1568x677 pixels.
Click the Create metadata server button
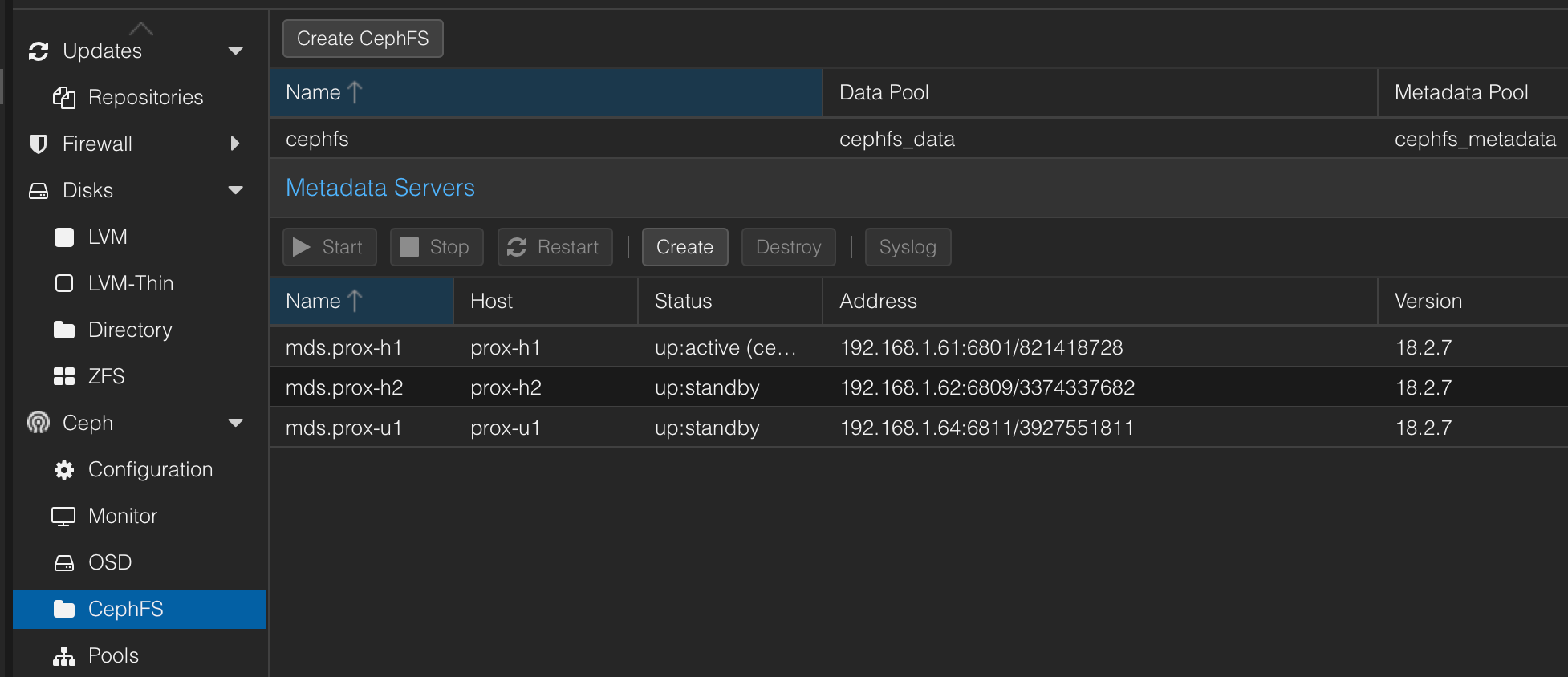684,247
